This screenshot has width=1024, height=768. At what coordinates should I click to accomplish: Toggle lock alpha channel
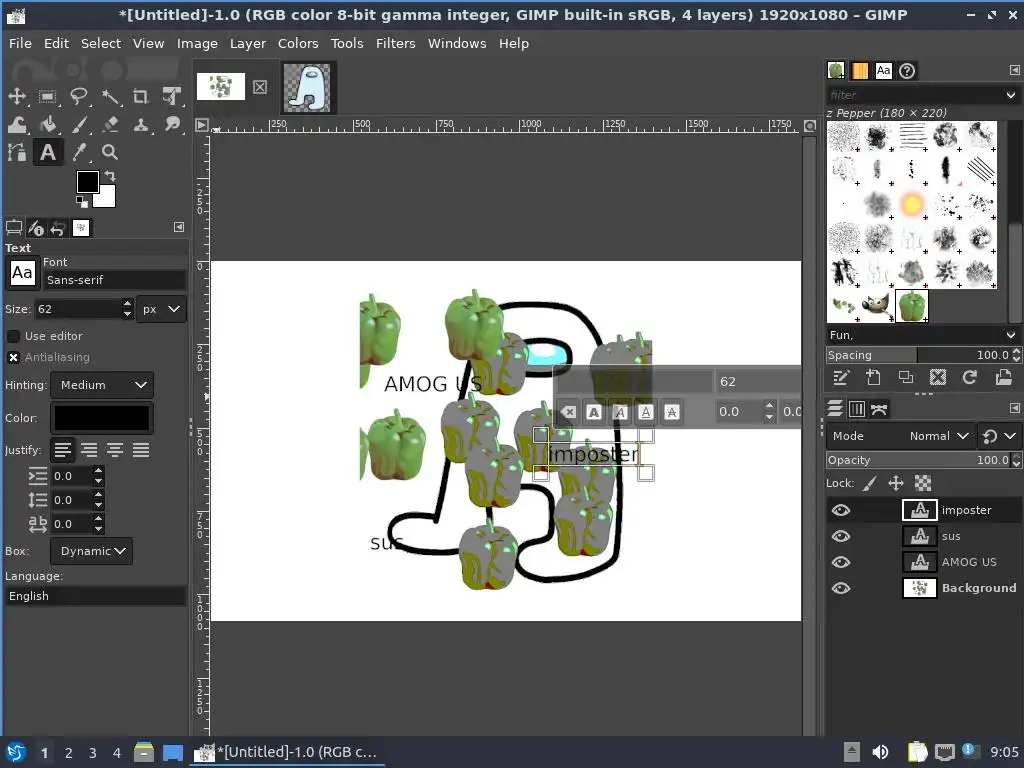(x=923, y=483)
